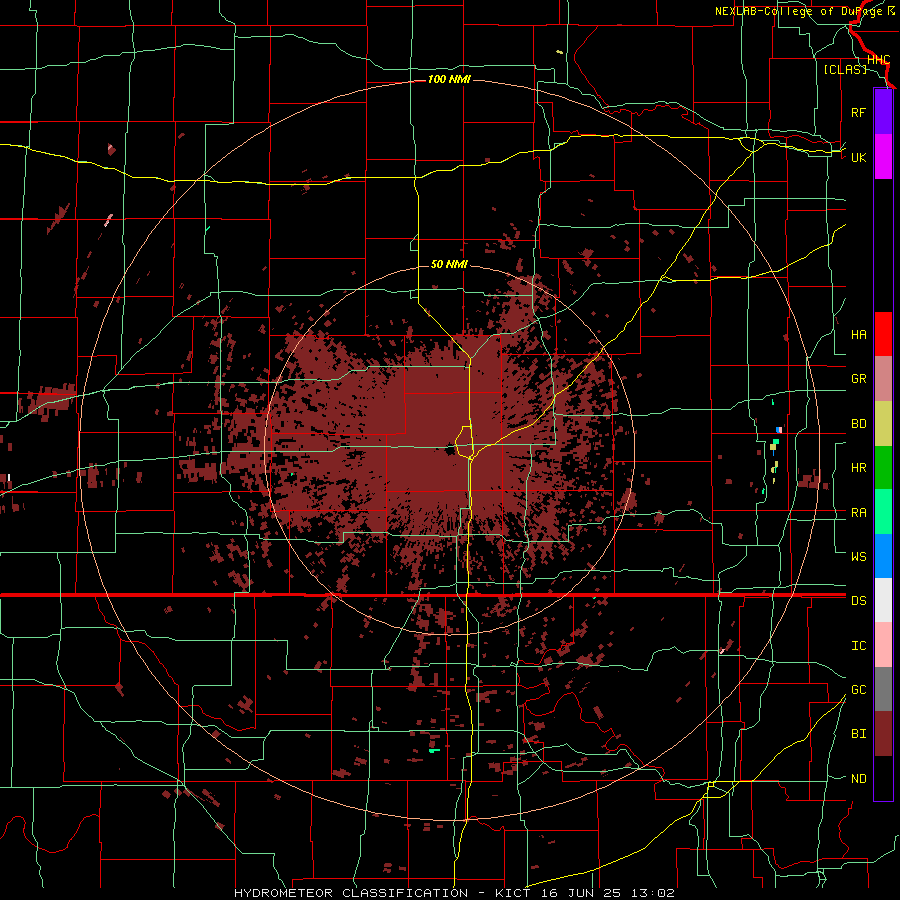Click the 100 NMI range ring label
Viewport: 900px width, 900px height.
click(449, 79)
